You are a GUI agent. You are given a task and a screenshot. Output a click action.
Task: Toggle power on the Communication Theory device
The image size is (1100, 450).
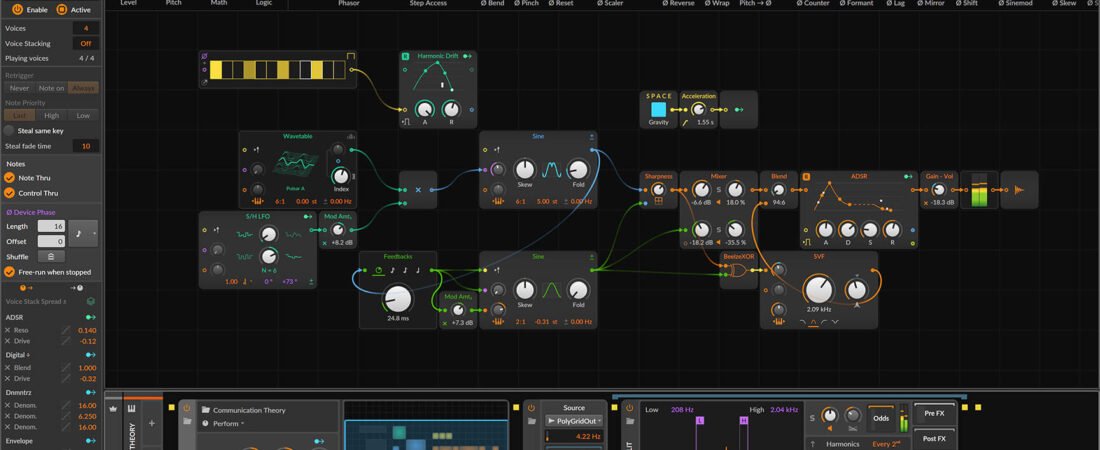(x=187, y=408)
